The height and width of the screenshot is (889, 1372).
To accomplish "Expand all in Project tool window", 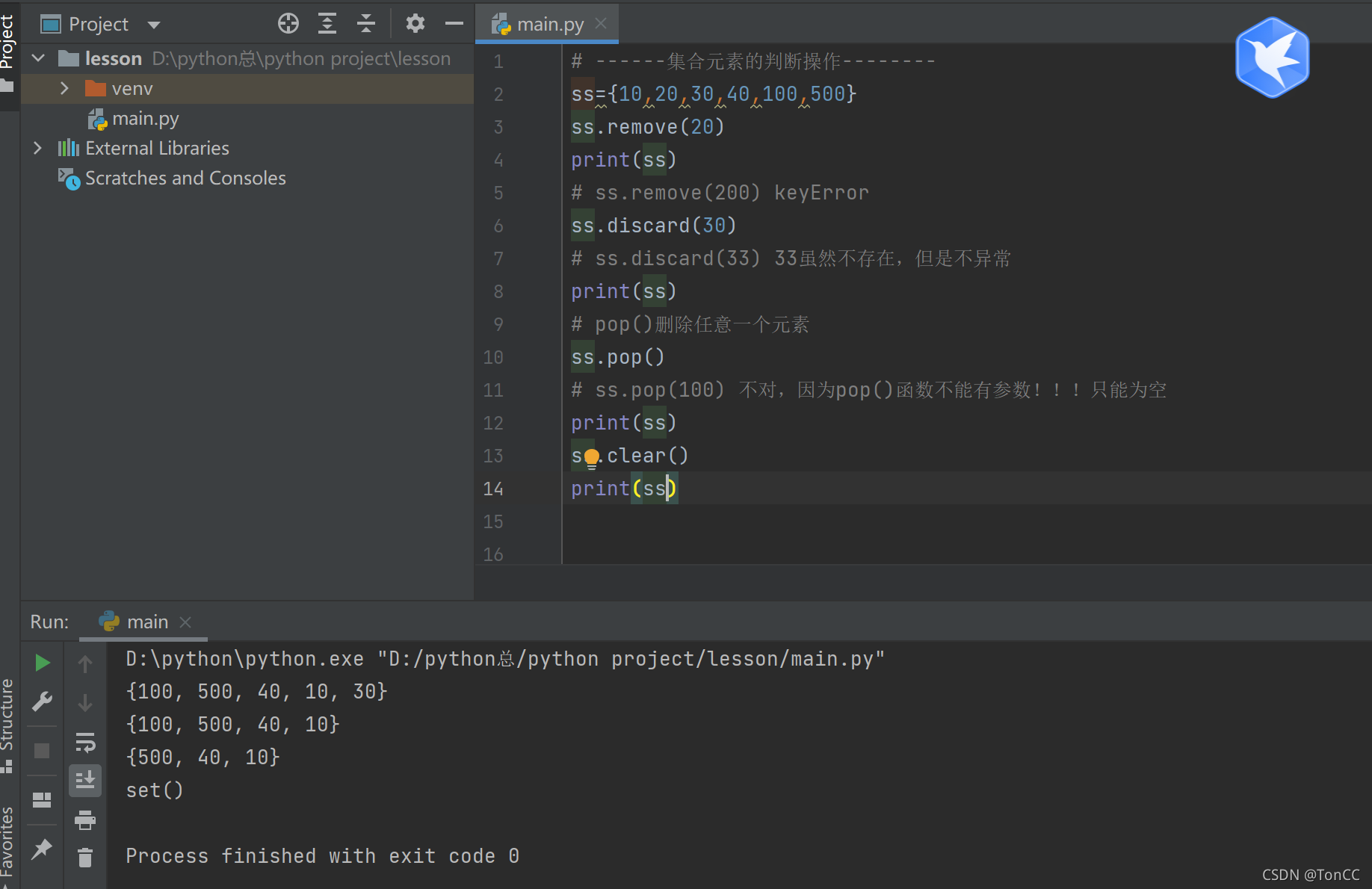I will (327, 24).
